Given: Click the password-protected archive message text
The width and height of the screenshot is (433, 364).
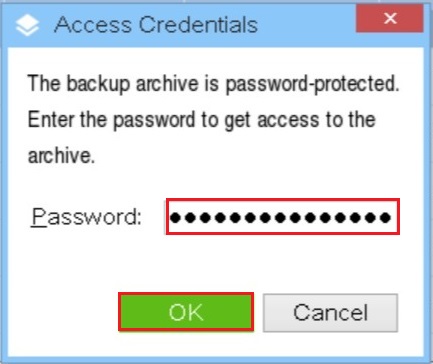Looking at the screenshot, I should 213,119.
